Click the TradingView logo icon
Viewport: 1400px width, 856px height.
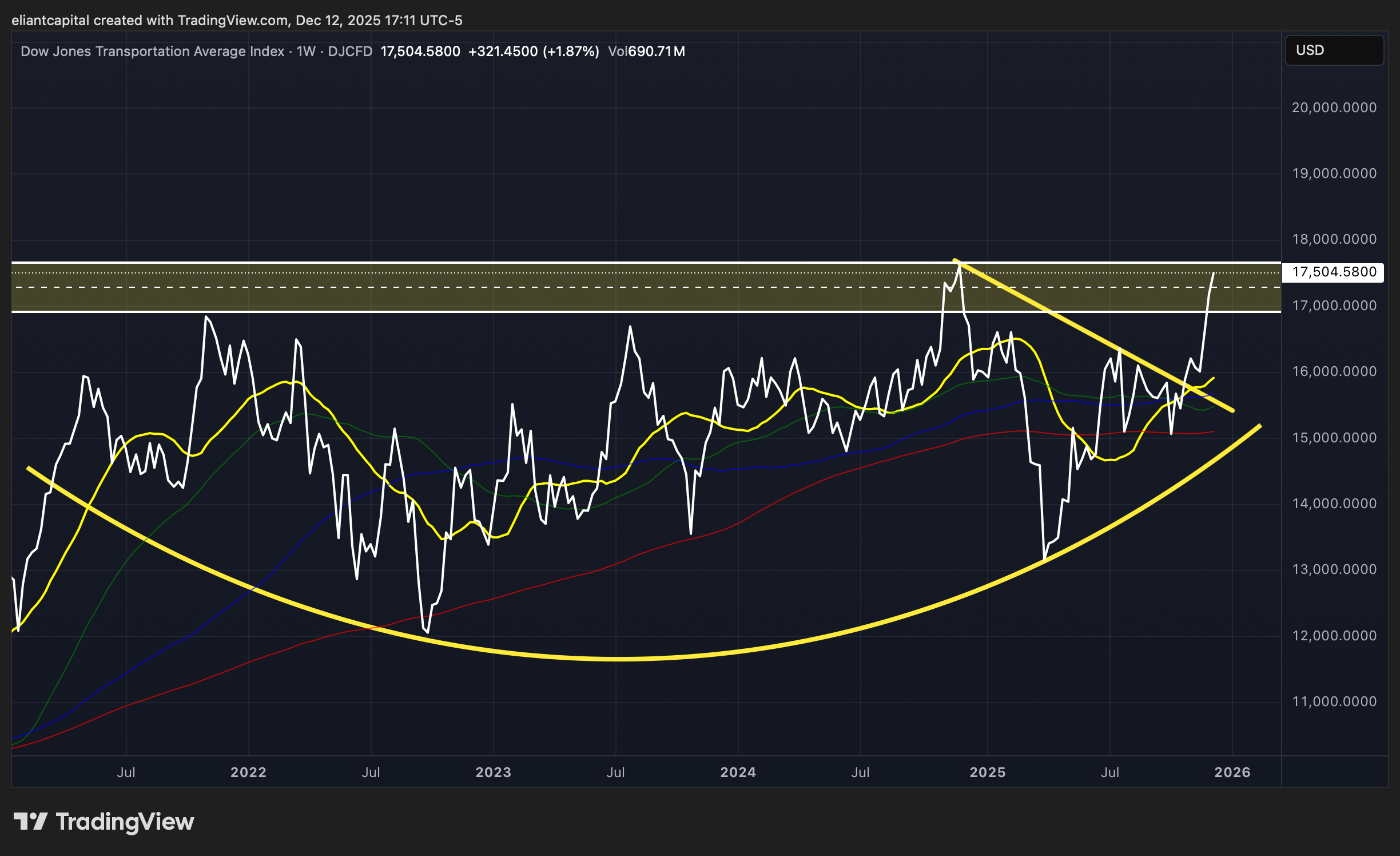(30, 822)
